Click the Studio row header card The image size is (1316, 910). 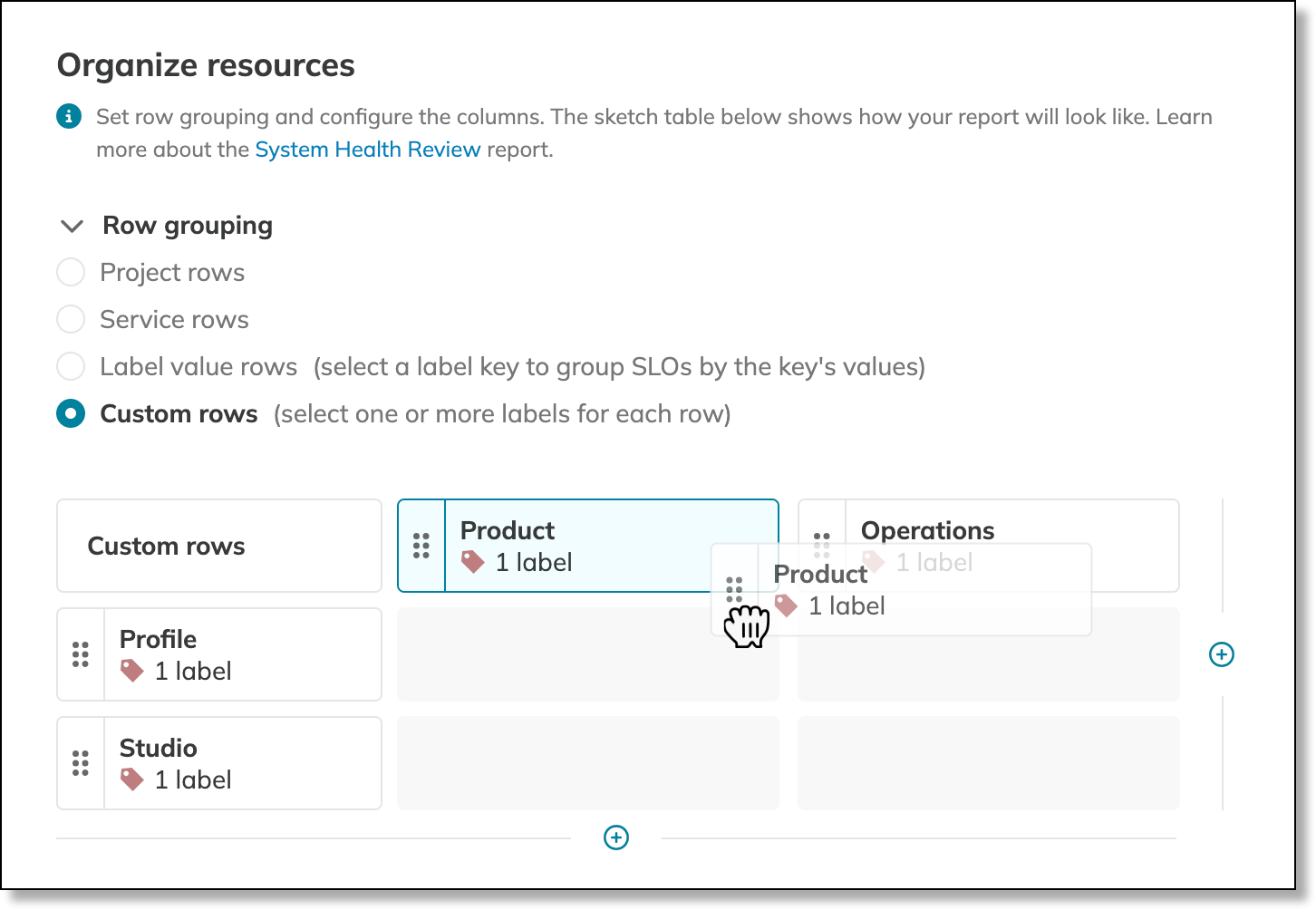[241, 763]
